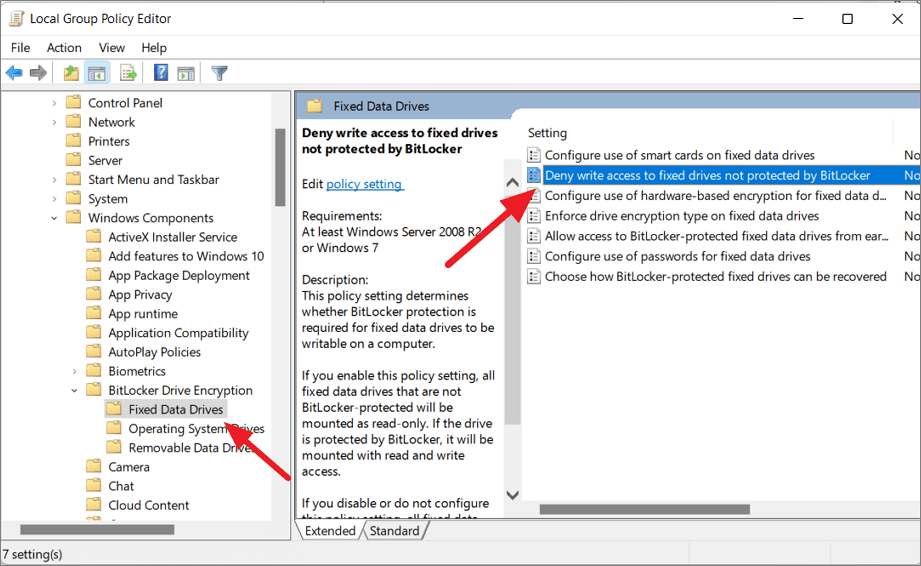This screenshot has width=921, height=566.
Task: Select Configure use of passwords for fixed data drives
Action: point(677,257)
